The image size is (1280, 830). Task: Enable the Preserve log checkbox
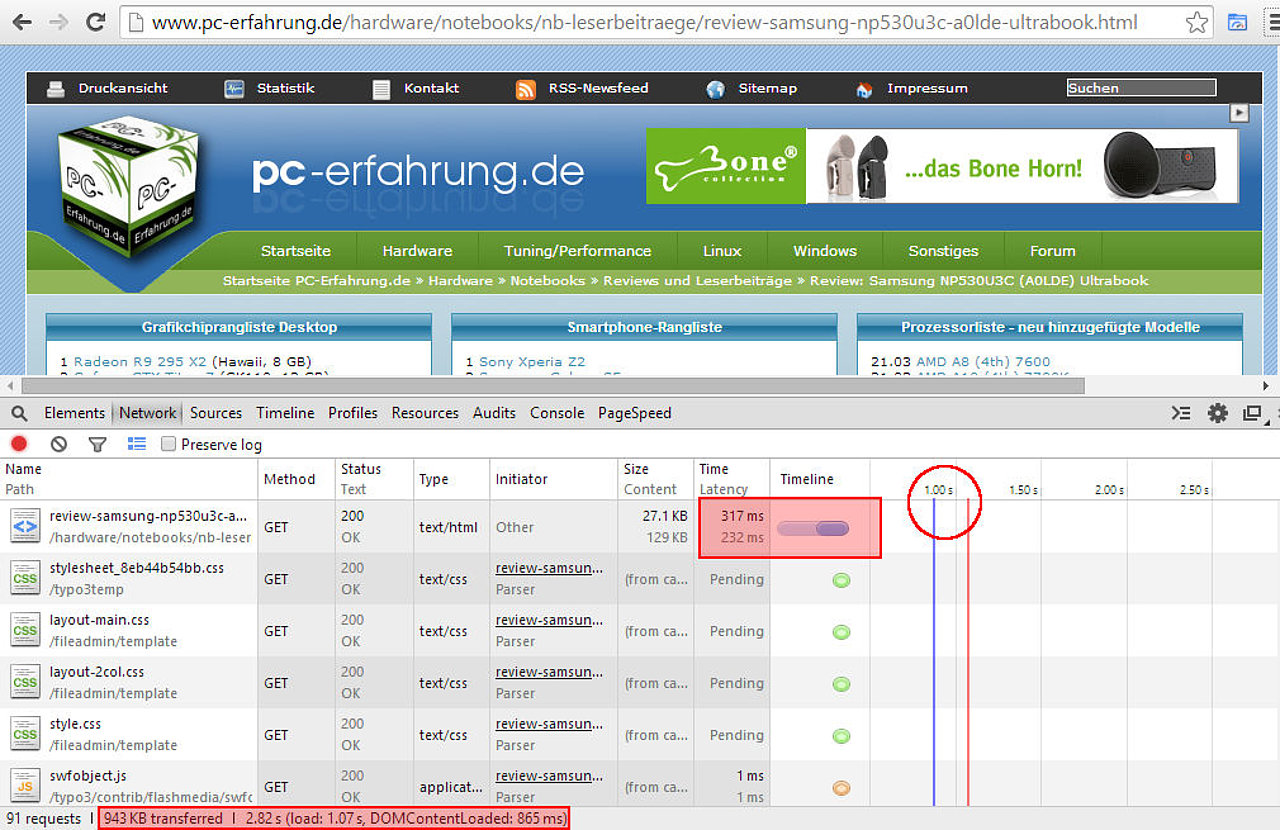tap(169, 444)
